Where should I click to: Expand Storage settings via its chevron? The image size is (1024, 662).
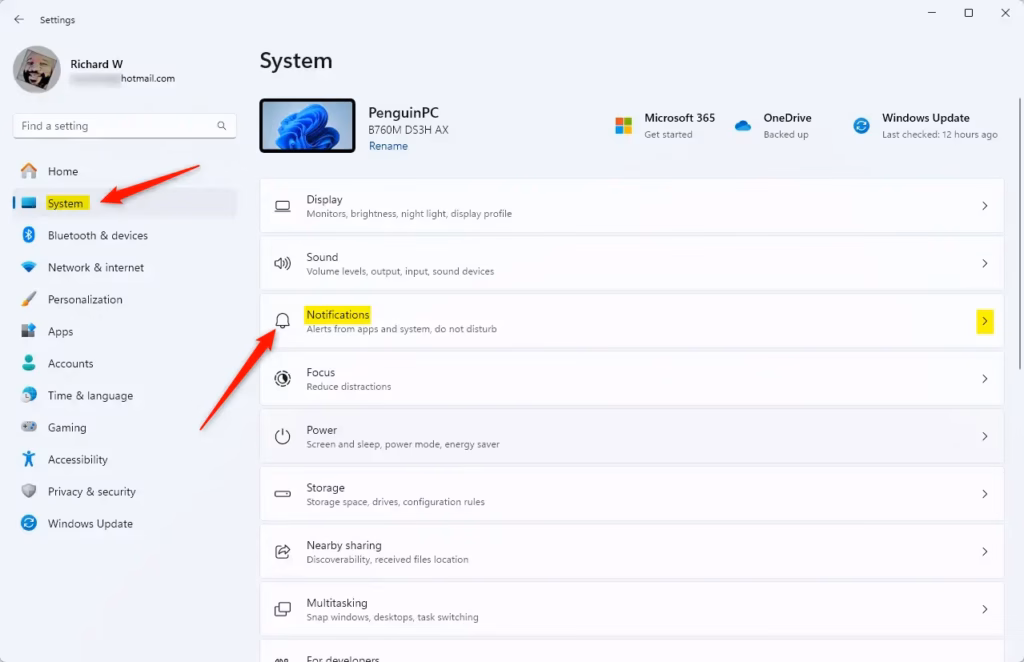coord(985,494)
